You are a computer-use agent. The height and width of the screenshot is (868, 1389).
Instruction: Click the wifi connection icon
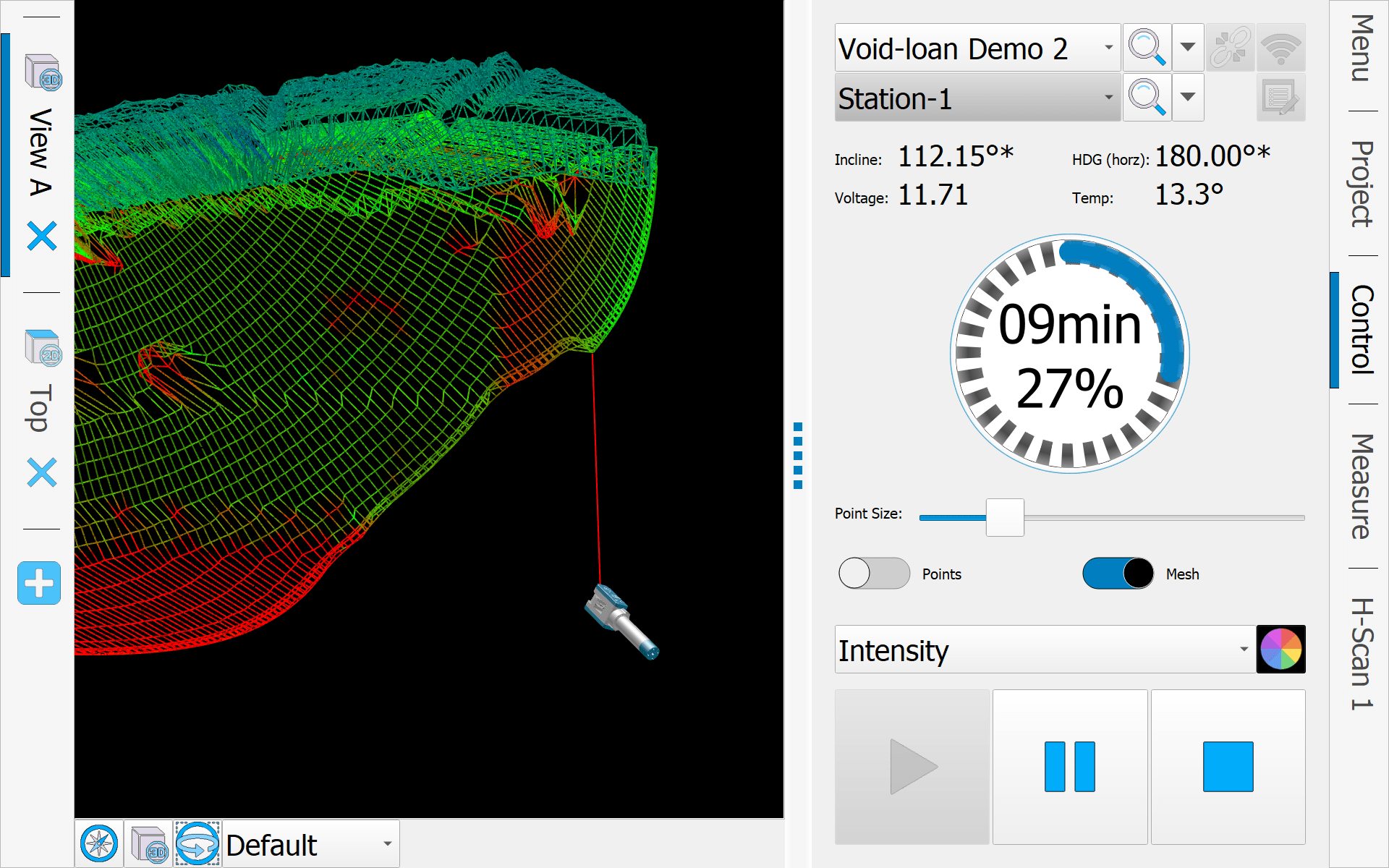tap(1280, 48)
